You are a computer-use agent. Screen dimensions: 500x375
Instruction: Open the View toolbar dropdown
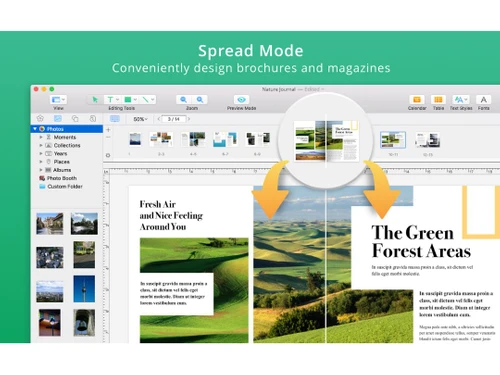point(58,99)
